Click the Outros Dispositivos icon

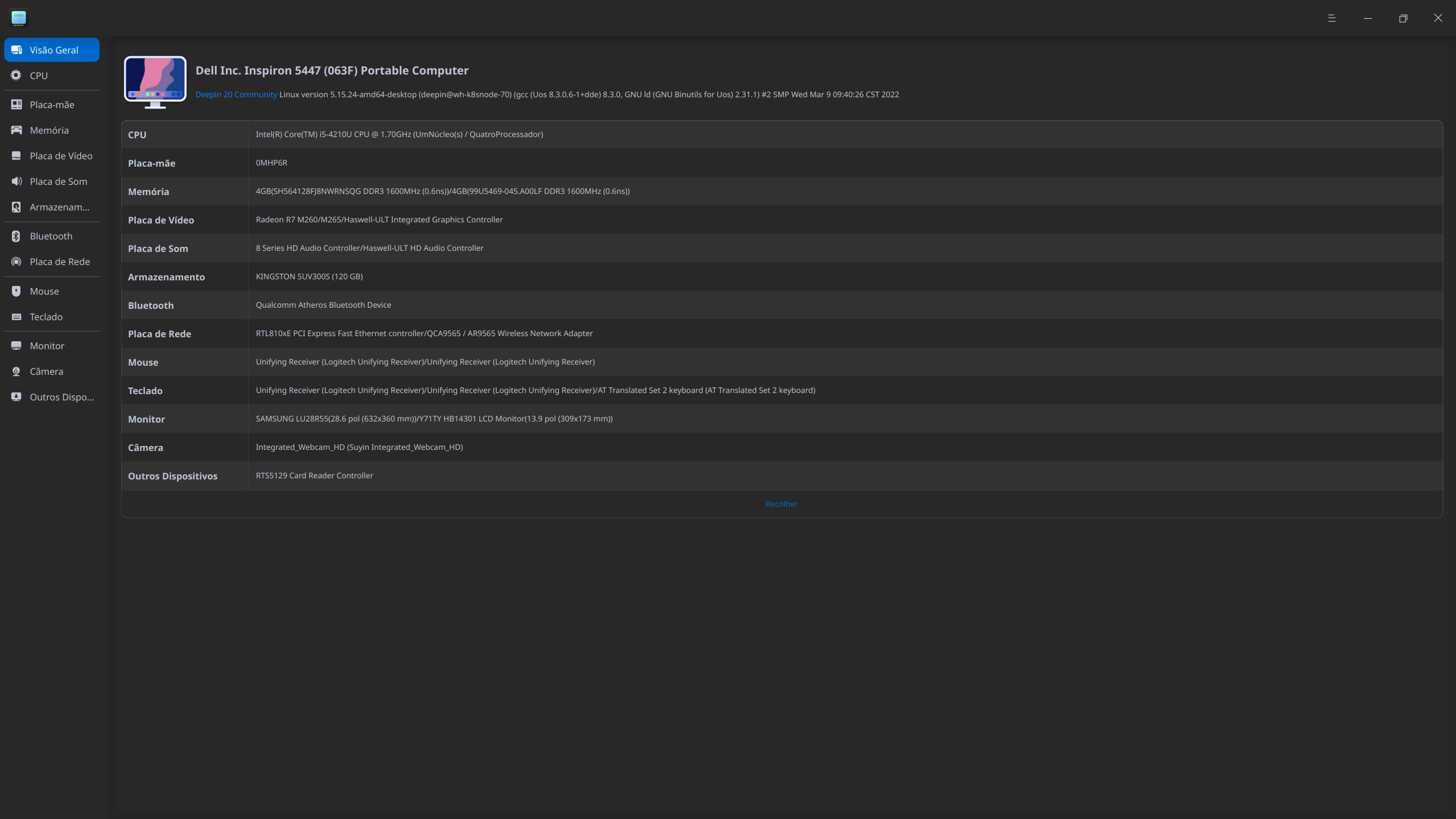click(16, 397)
